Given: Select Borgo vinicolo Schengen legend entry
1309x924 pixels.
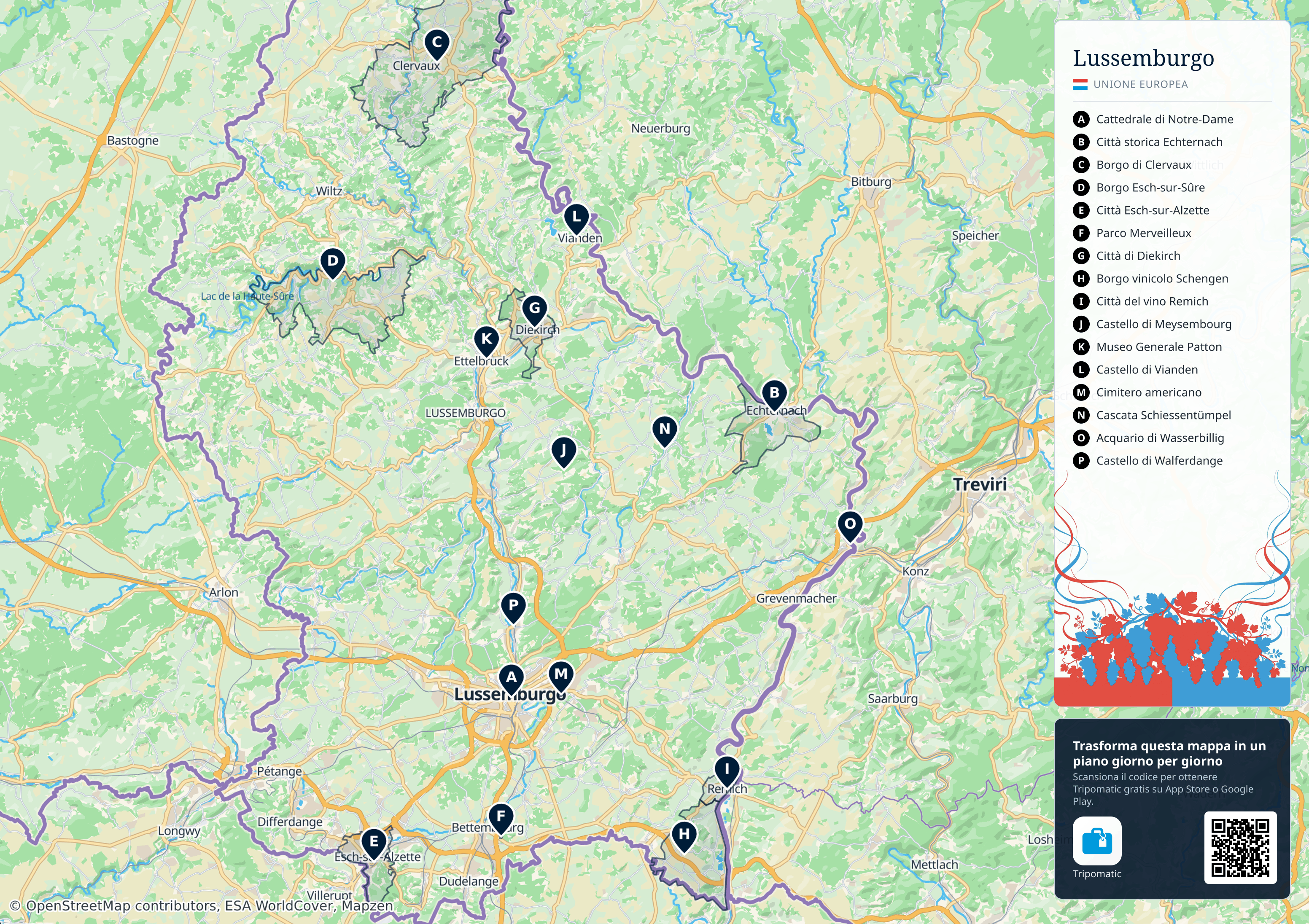Looking at the screenshot, I should tap(1150, 279).
